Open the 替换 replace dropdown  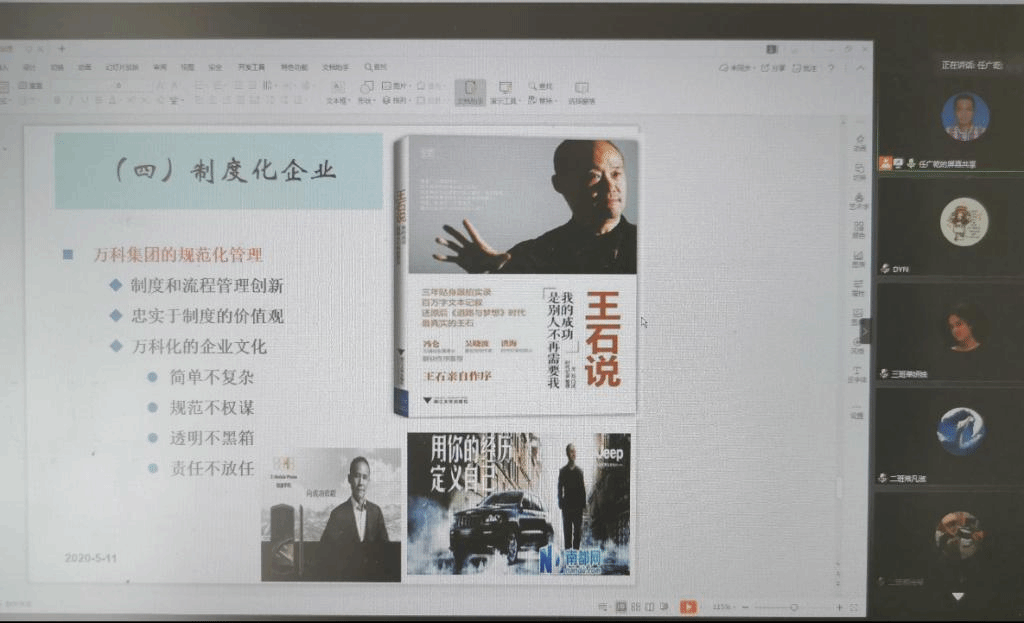click(x=541, y=101)
